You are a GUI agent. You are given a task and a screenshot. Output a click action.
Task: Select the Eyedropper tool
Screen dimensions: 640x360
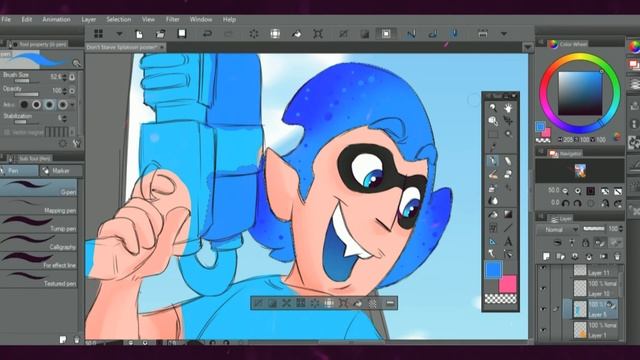(x=493, y=147)
